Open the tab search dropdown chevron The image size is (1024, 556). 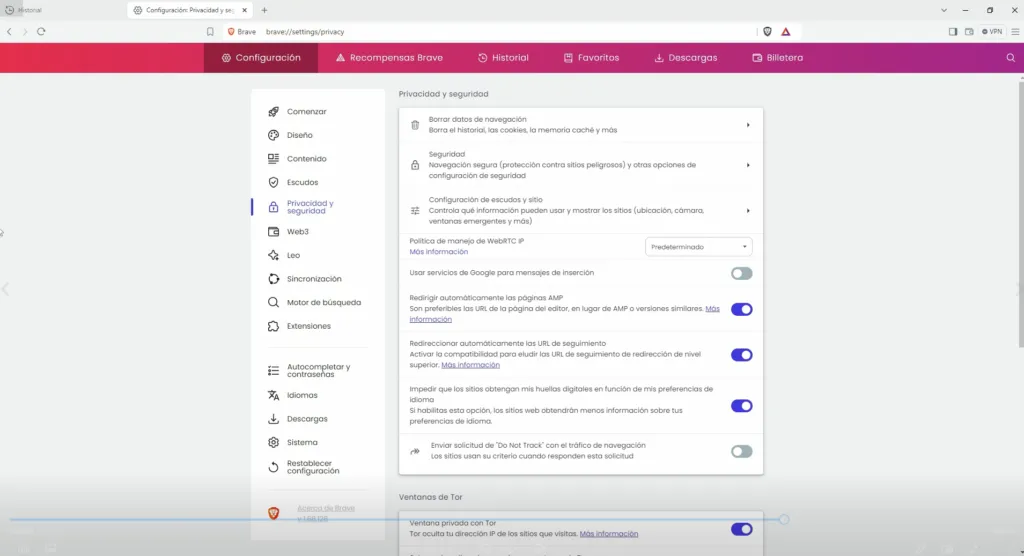[944, 10]
